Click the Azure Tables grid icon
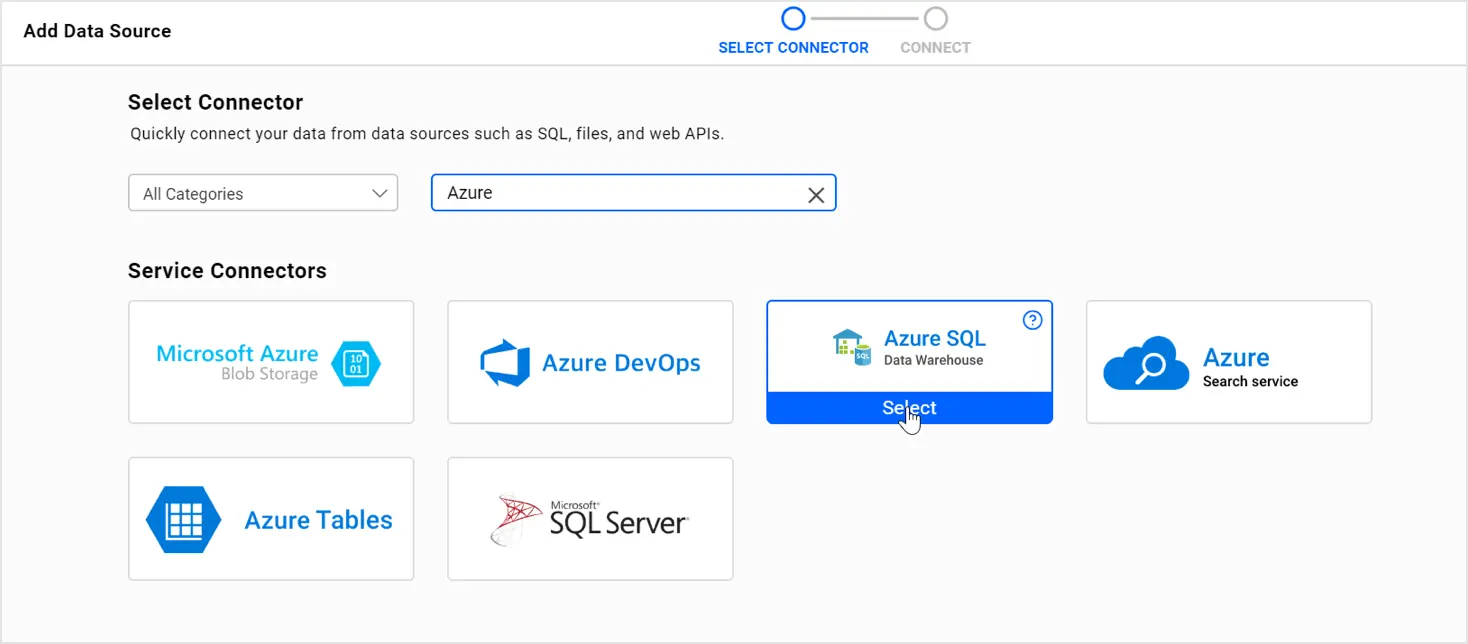 coord(183,520)
